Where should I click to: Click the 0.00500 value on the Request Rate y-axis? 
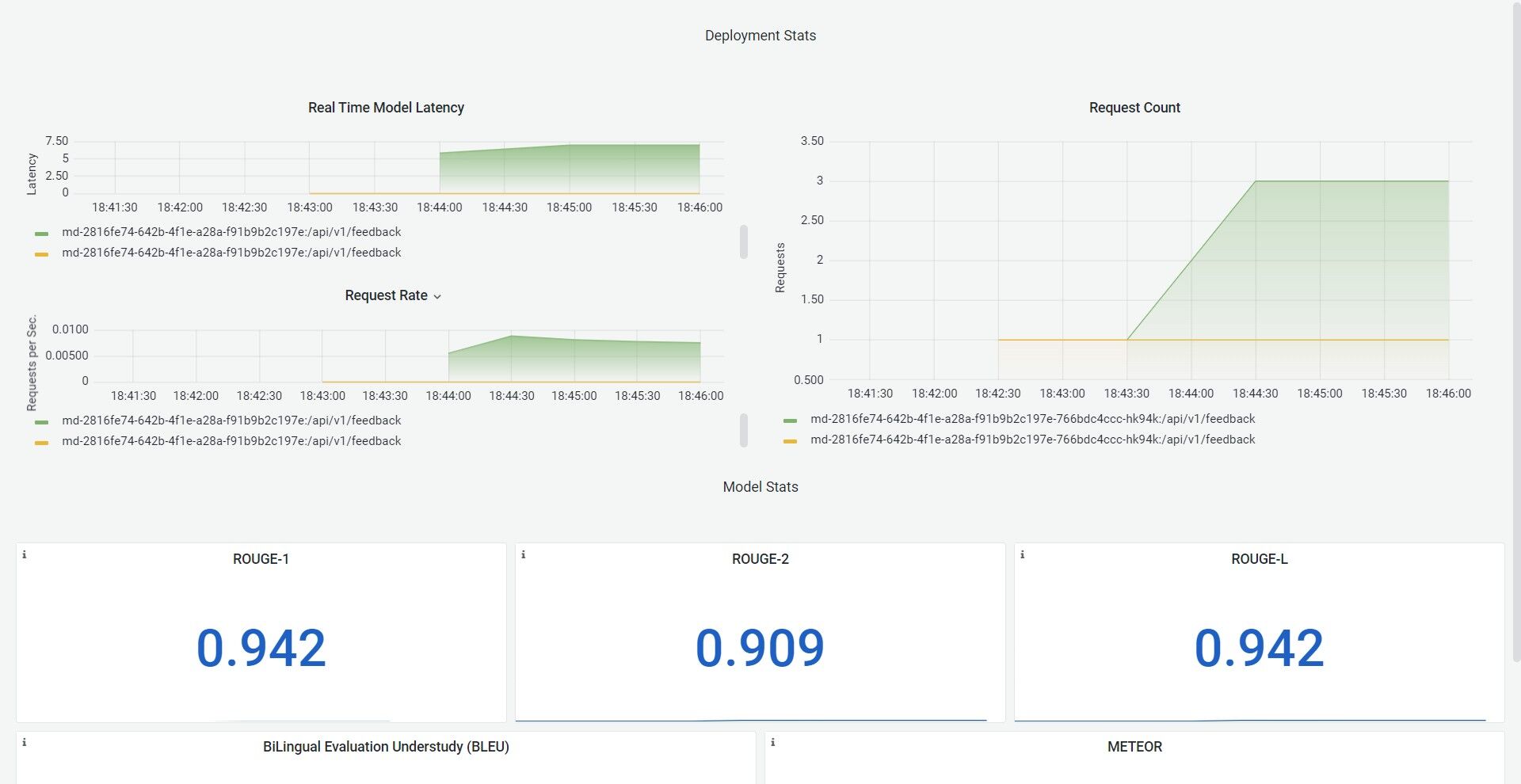(67, 356)
